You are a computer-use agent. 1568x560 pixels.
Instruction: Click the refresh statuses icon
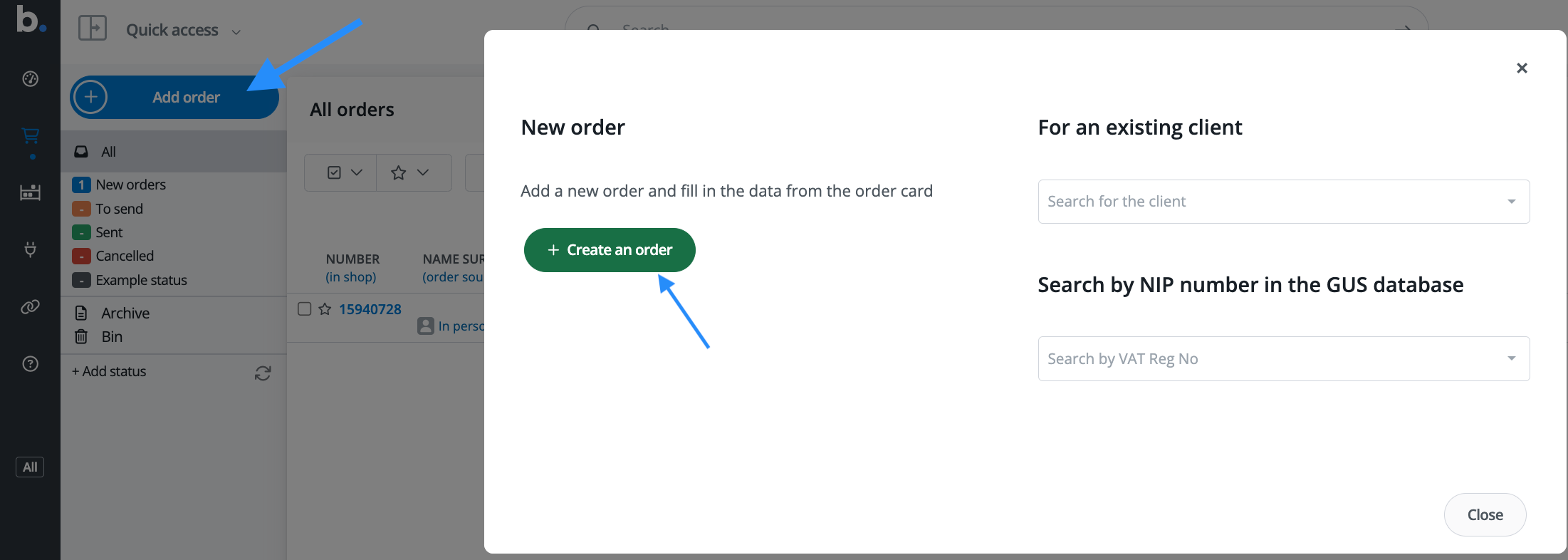[x=263, y=373]
